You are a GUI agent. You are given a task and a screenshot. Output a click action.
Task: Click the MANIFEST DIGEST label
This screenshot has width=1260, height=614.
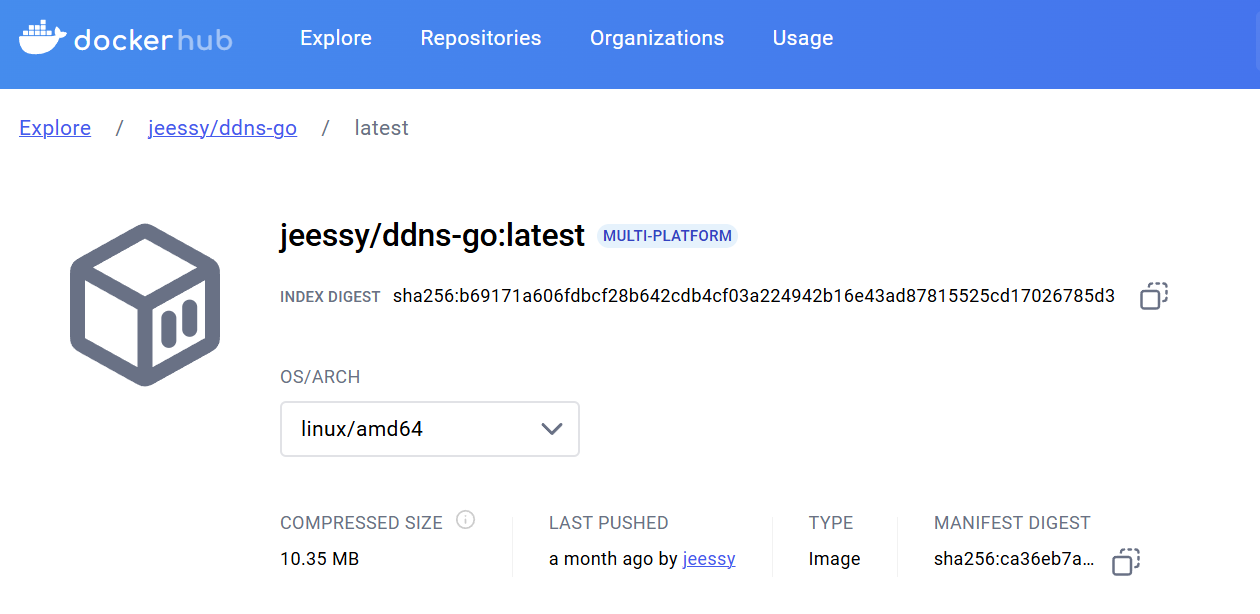point(1012,523)
